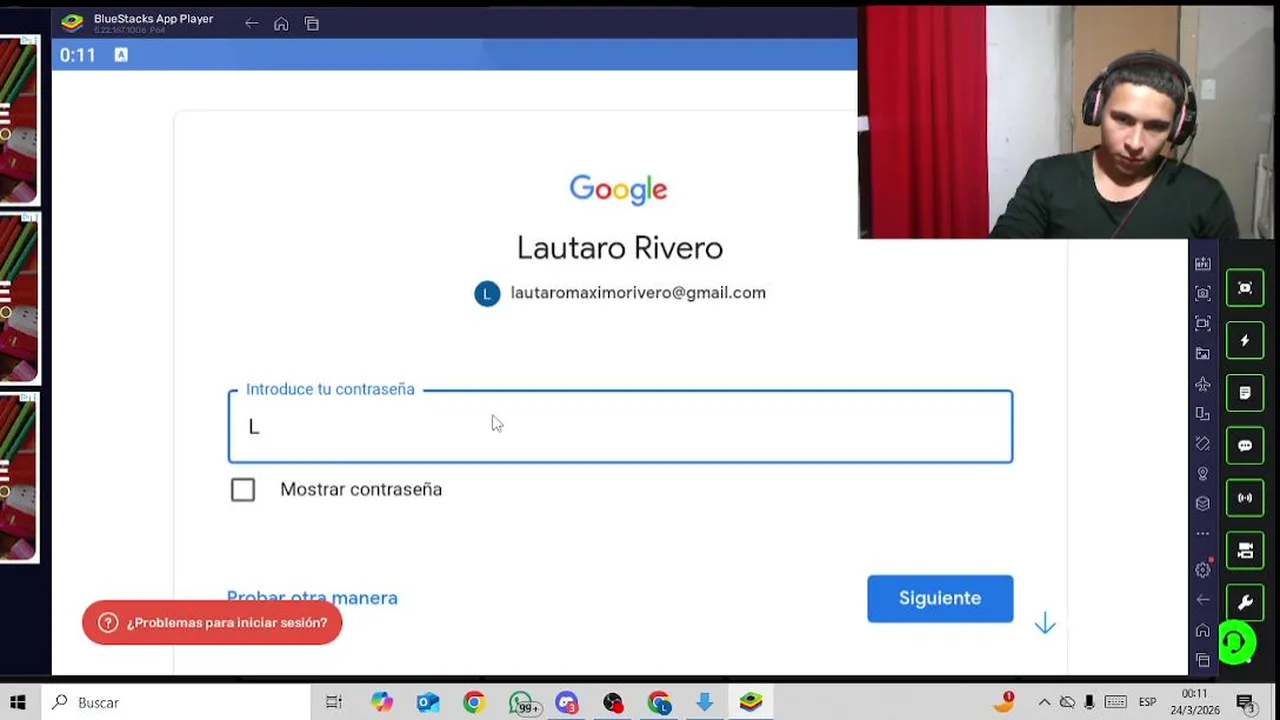Click the rotate screen icon in sidebar
The height and width of the screenshot is (720, 1280).
[1203, 414]
